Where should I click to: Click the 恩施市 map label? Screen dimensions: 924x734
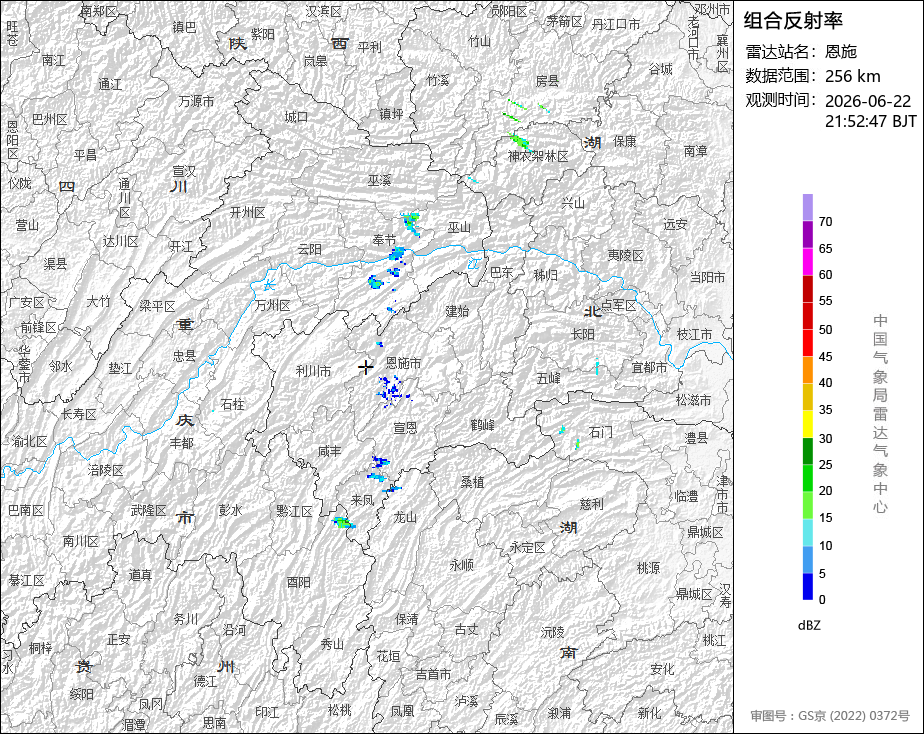pos(404,363)
